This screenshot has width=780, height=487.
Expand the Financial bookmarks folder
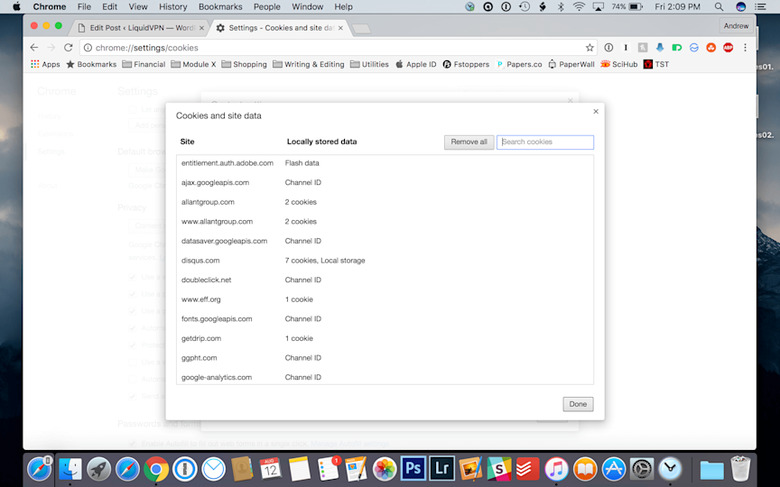click(144, 64)
